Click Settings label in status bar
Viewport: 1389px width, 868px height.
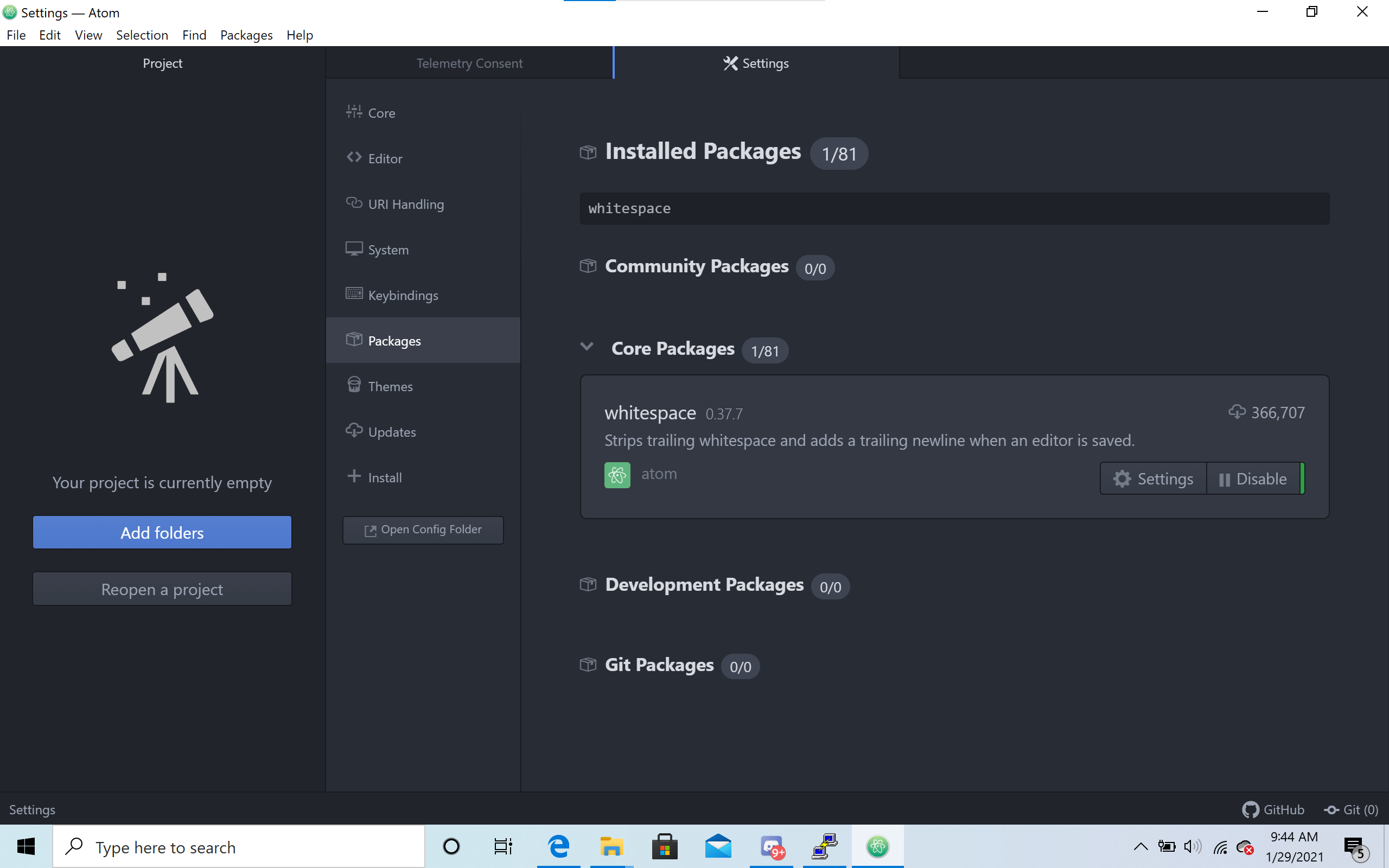[32, 809]
